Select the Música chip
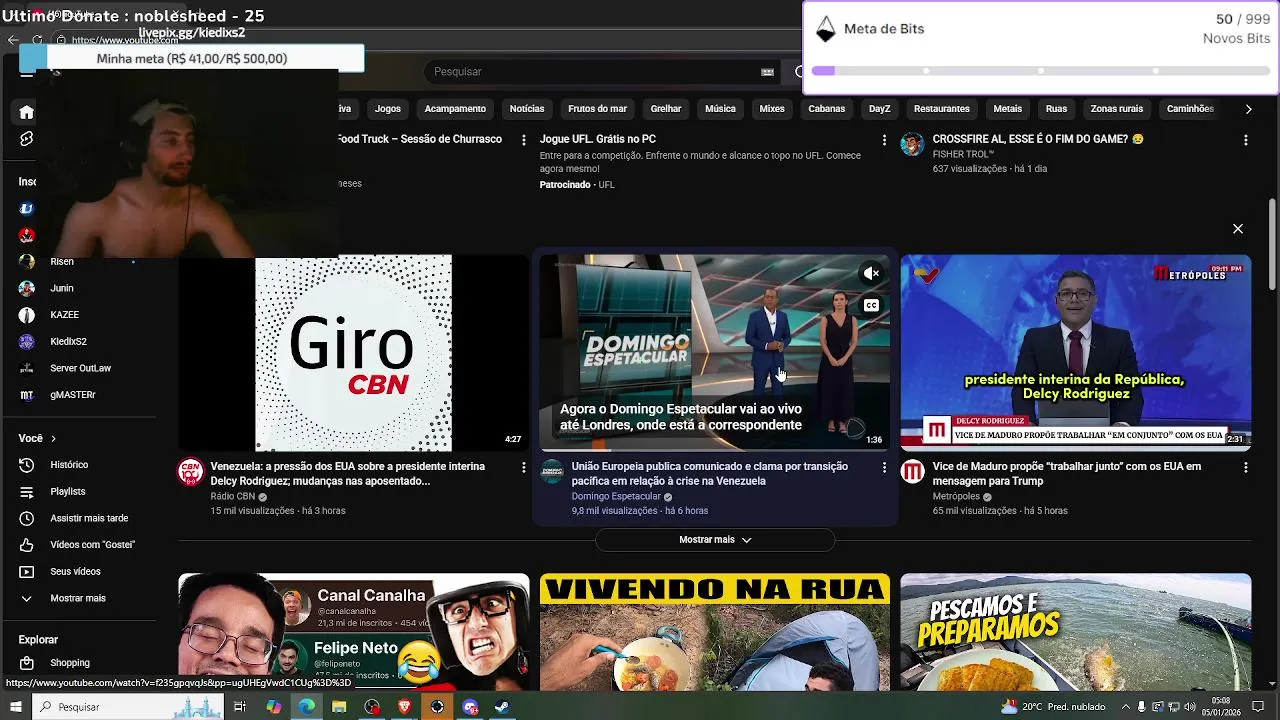 pyautogui.click(x=720, y=109)
